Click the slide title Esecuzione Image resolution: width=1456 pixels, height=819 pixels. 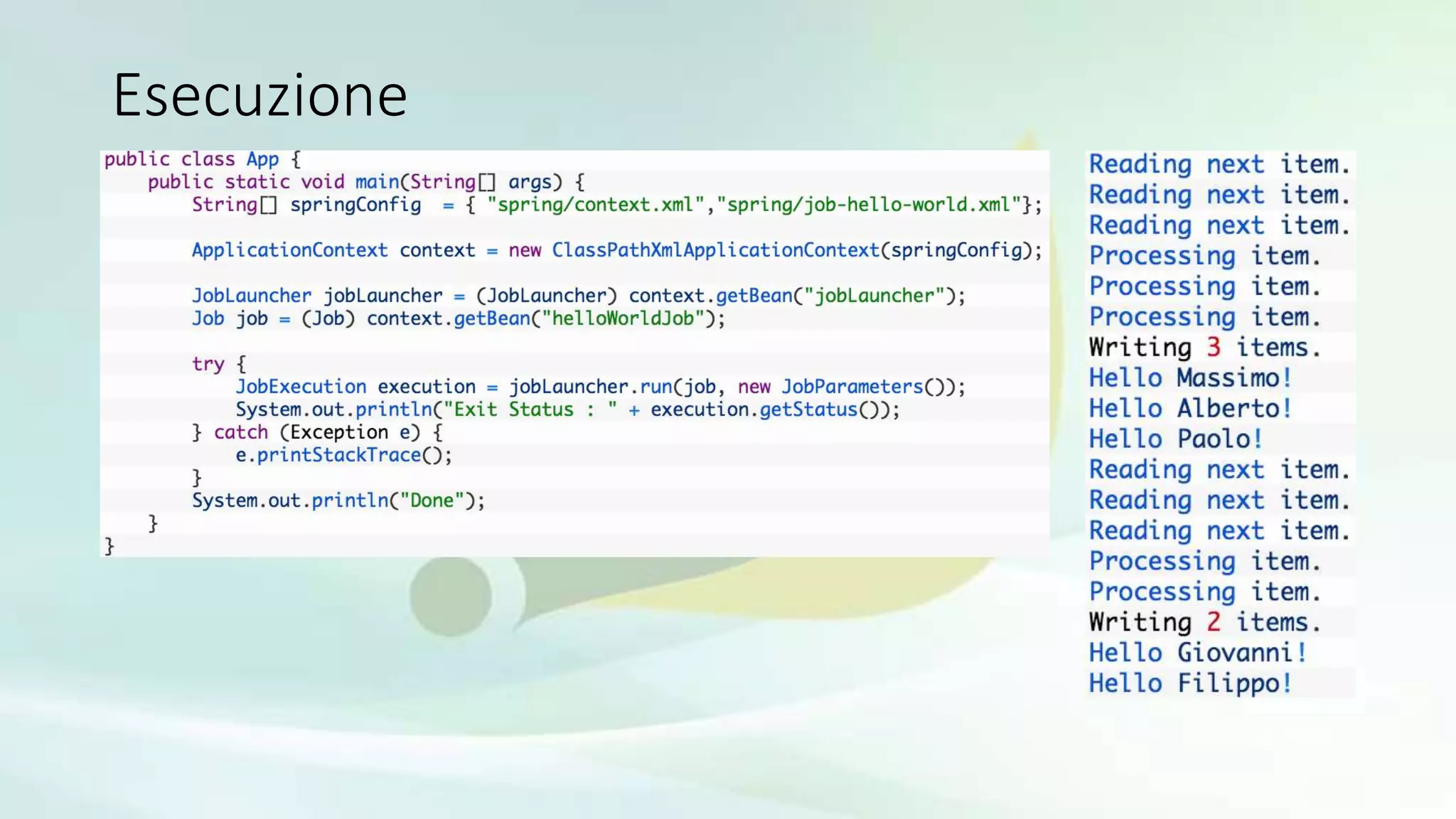[x=259, y=95]
